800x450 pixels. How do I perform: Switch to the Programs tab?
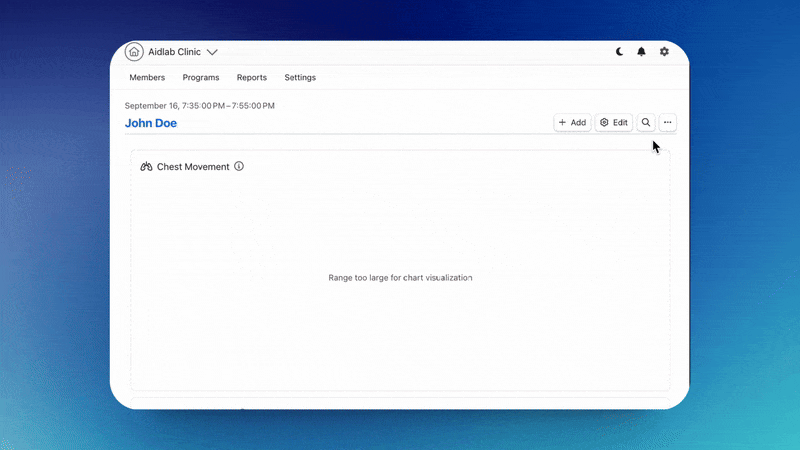coord(201,78)
